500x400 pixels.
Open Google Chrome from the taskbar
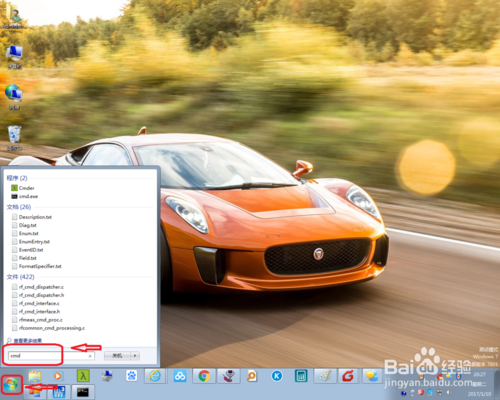coord(204,376)
